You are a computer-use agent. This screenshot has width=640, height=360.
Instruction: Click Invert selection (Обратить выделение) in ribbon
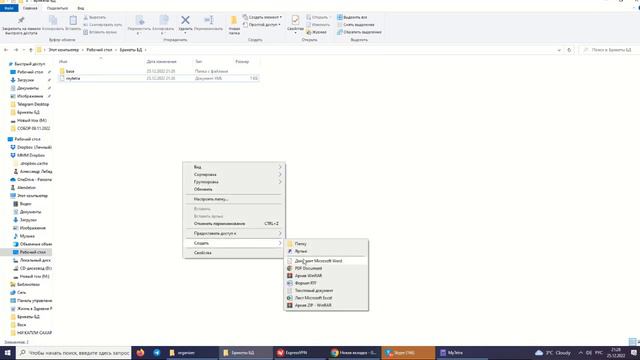pyautogui.click(x=359, y=32)
